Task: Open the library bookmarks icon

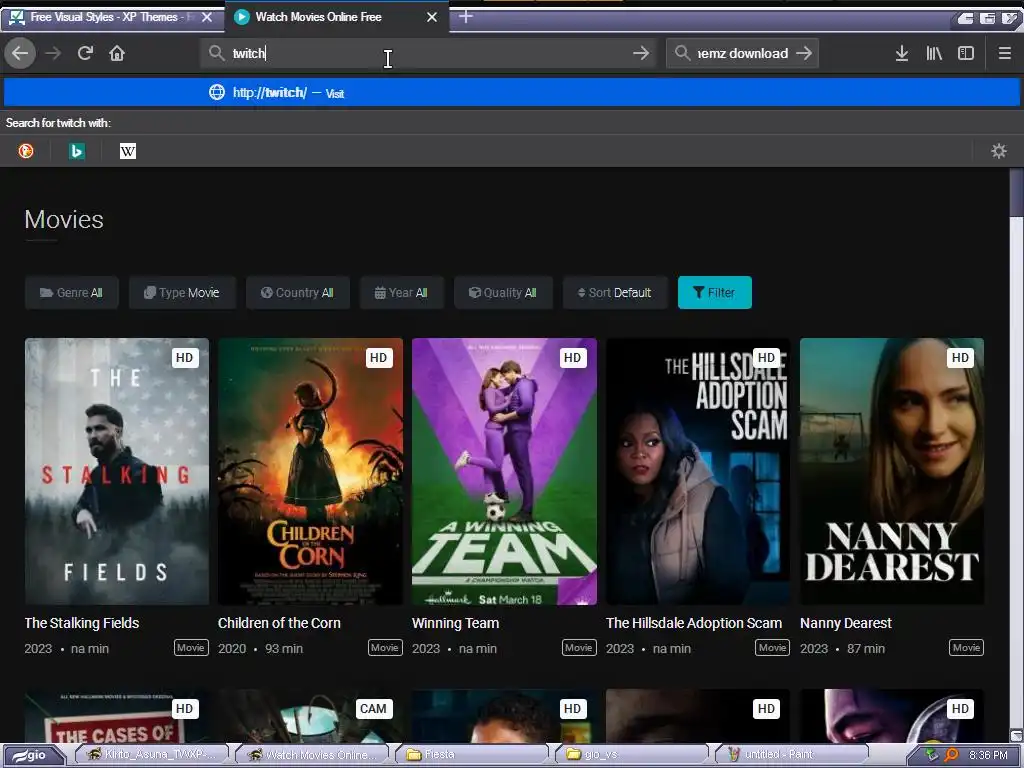Action: point(934,53)
